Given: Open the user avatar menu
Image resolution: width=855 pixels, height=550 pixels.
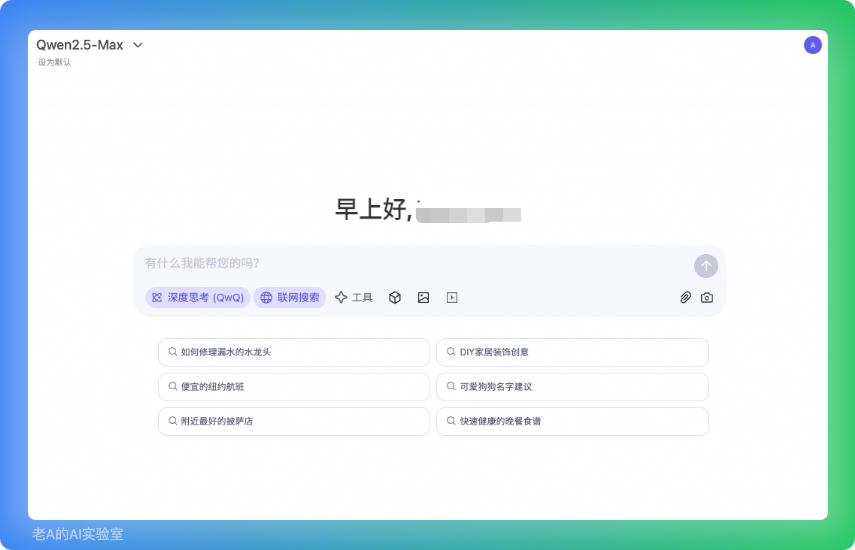Looking at the screenshot, I should pos(812,45).
